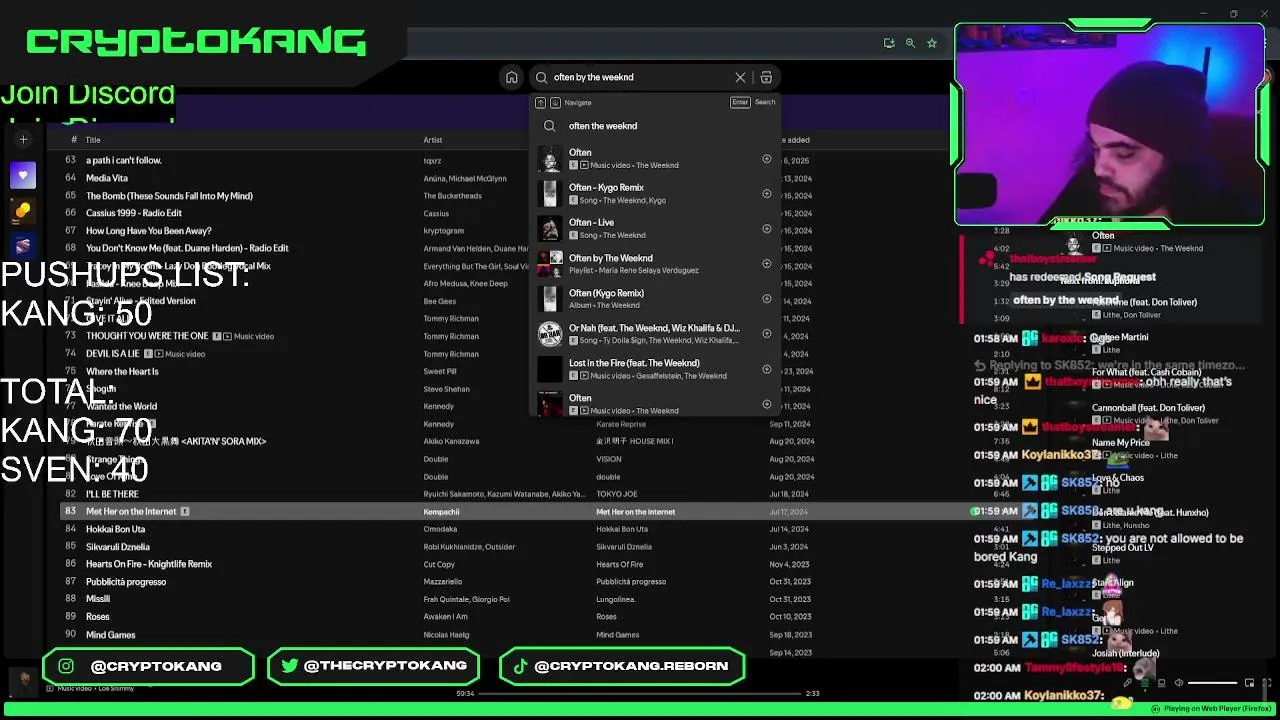
Task: Select track 'Mind Games'
Action: tap(110, 635)
